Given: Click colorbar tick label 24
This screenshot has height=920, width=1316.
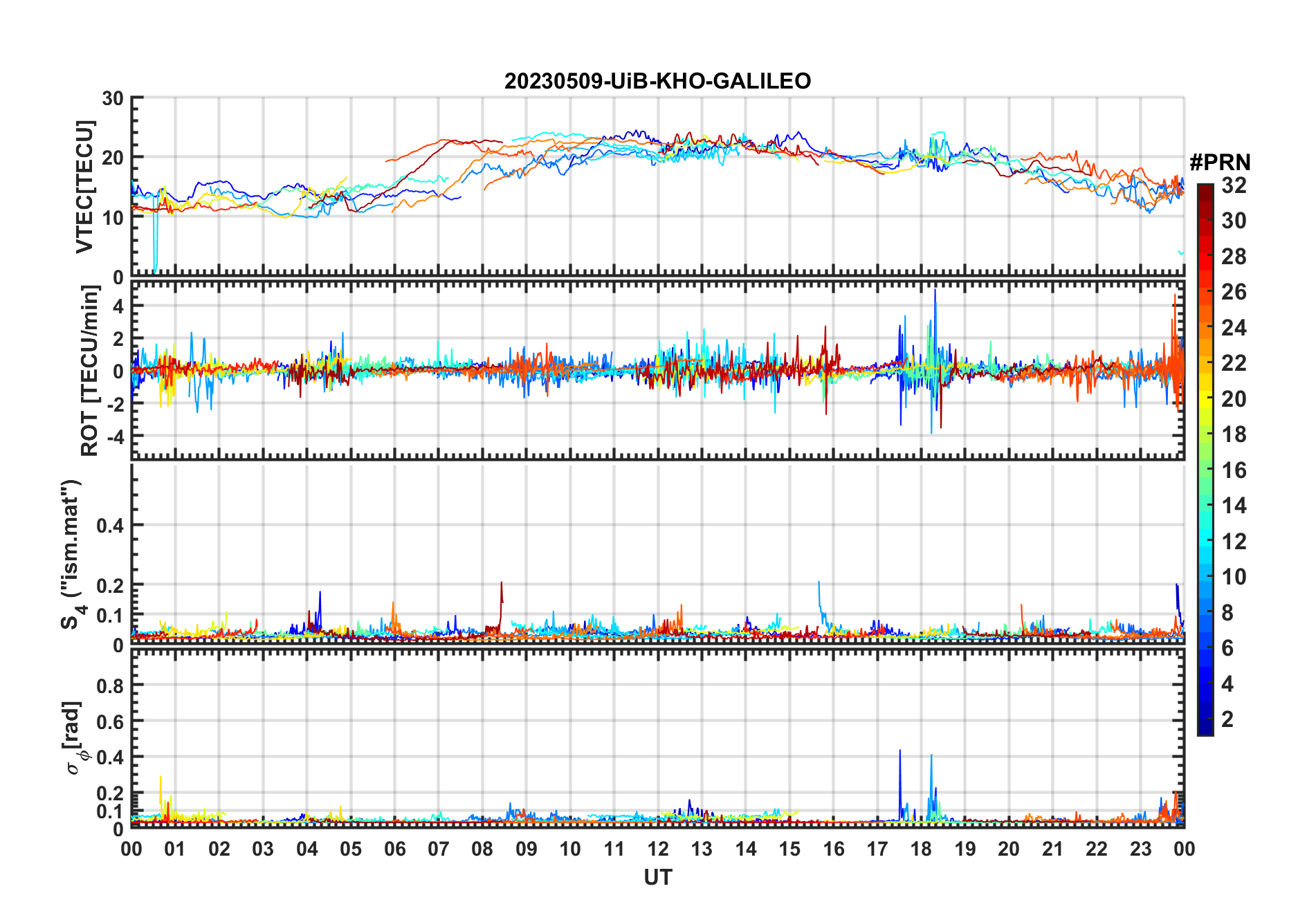Looking at the screenshot, I should 1234,328.
